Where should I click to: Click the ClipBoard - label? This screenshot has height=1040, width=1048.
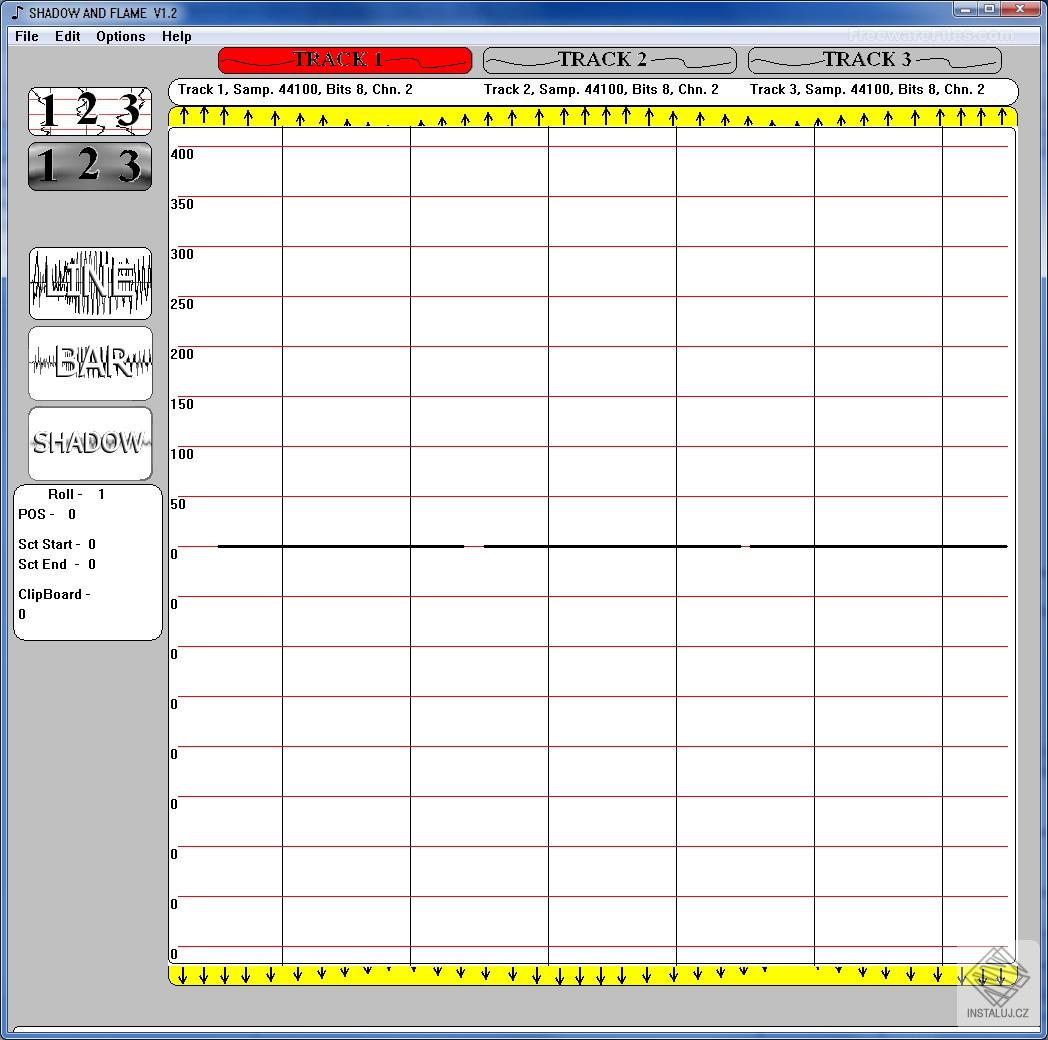pos(54,594)
